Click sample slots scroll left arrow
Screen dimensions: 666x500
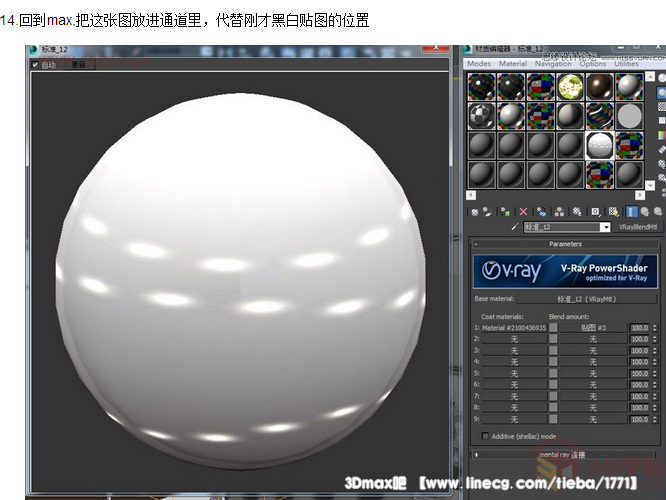(x=471, y=195)
